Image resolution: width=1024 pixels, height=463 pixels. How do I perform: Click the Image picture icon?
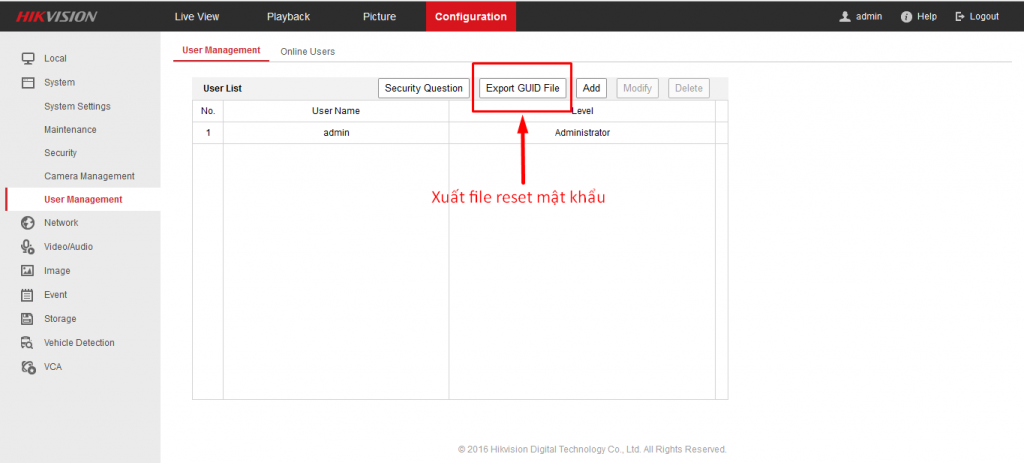[28, 271]
